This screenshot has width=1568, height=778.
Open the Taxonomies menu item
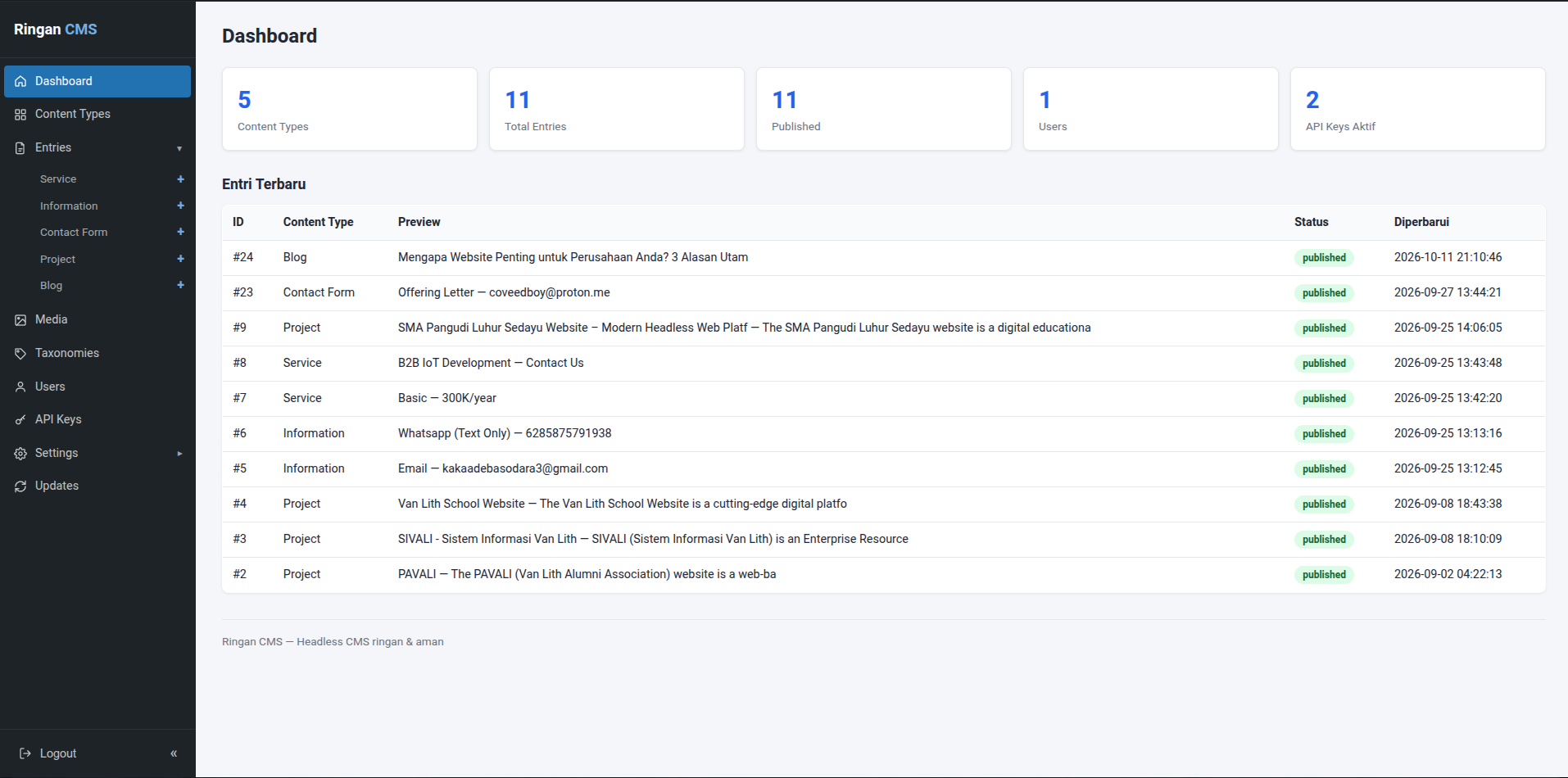click(x=97, y=353)
